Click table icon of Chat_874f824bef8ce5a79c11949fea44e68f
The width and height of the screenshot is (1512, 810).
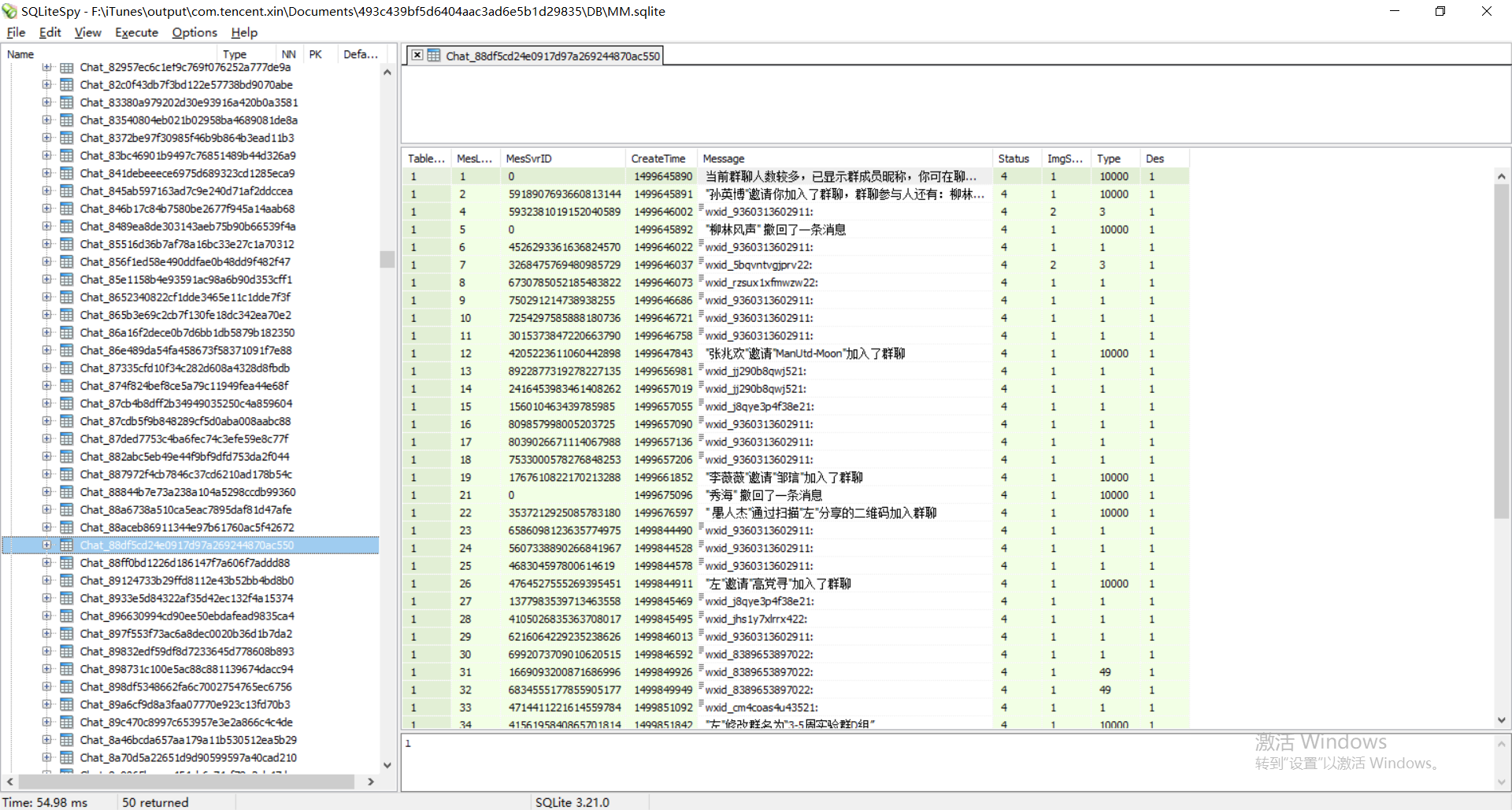(67, 386)
